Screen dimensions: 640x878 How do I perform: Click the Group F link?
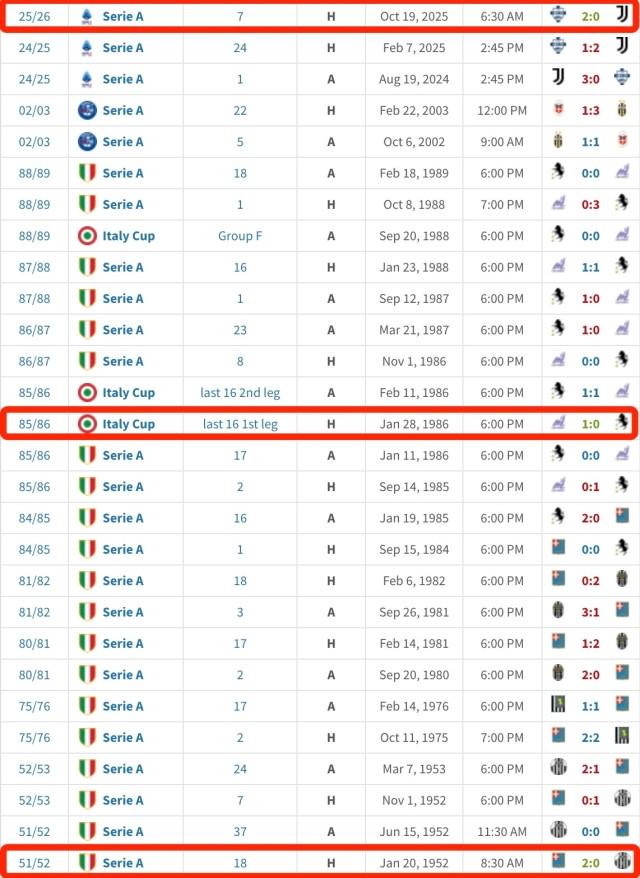(240, 236)
